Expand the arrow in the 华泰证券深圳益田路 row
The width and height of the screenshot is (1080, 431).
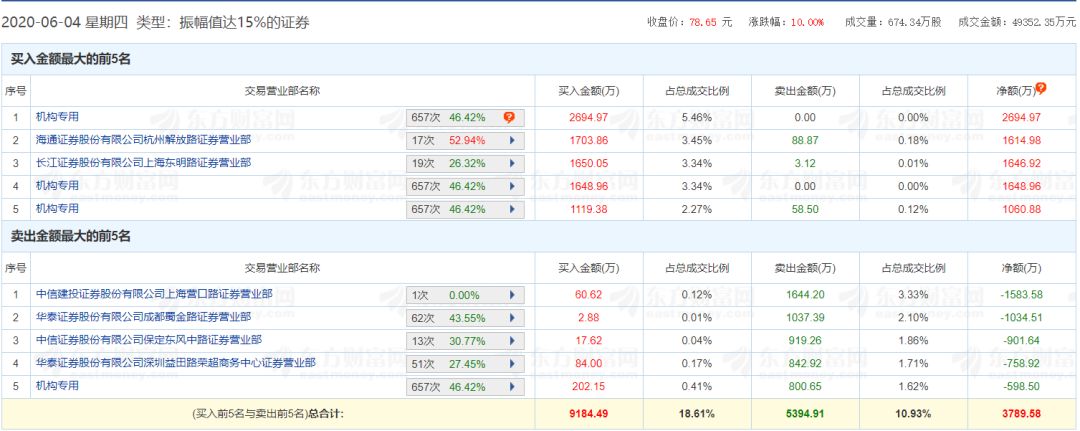[x=512, y=364]
